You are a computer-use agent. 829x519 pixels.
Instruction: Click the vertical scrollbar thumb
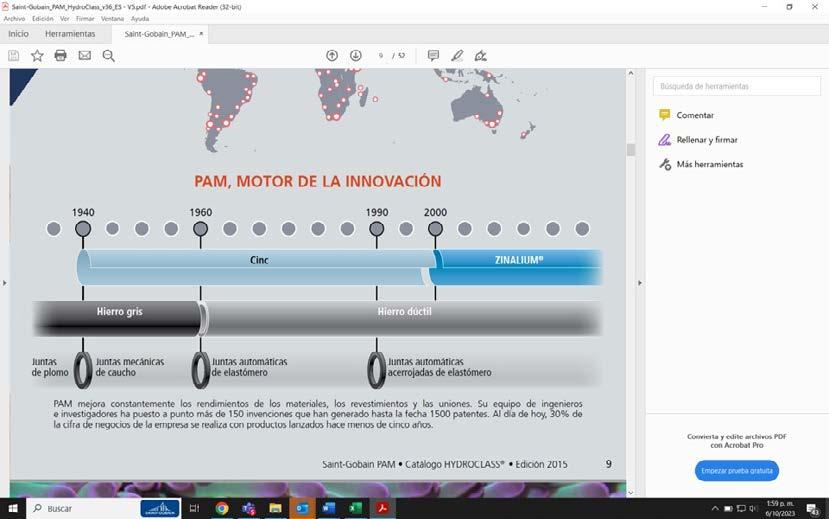coord(631,150)
